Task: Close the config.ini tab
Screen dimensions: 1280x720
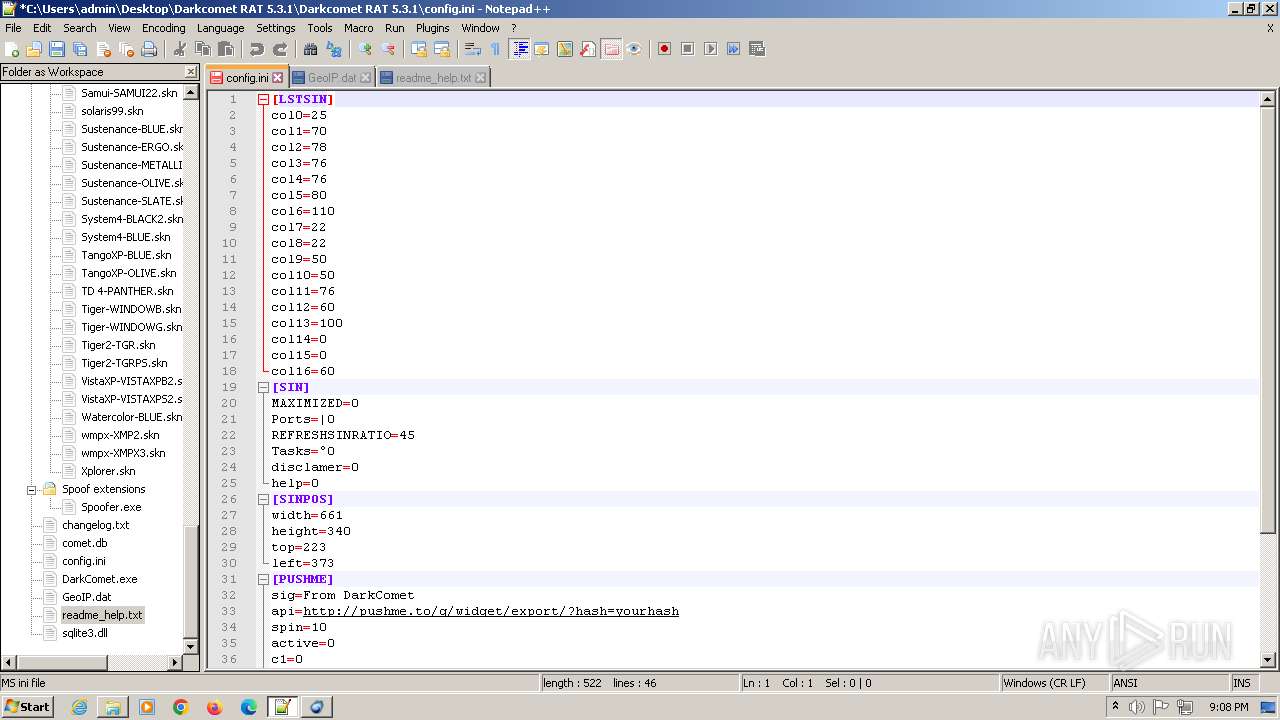Action: (278, 78)
